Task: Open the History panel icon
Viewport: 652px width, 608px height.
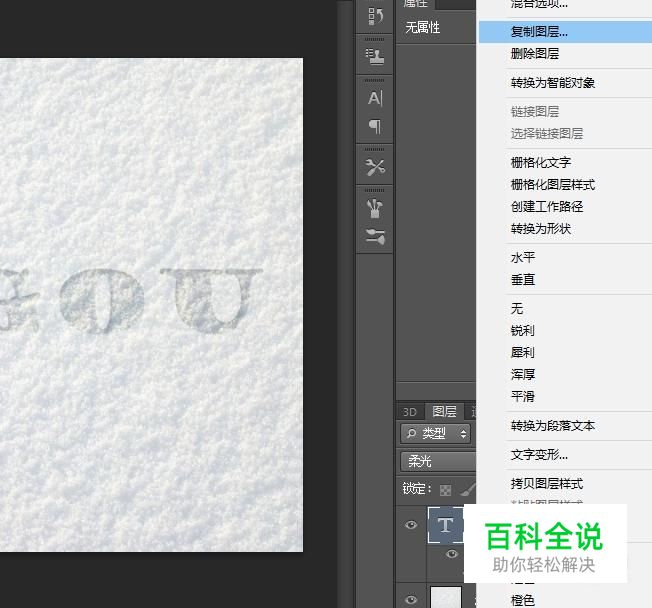Action: 375,16
